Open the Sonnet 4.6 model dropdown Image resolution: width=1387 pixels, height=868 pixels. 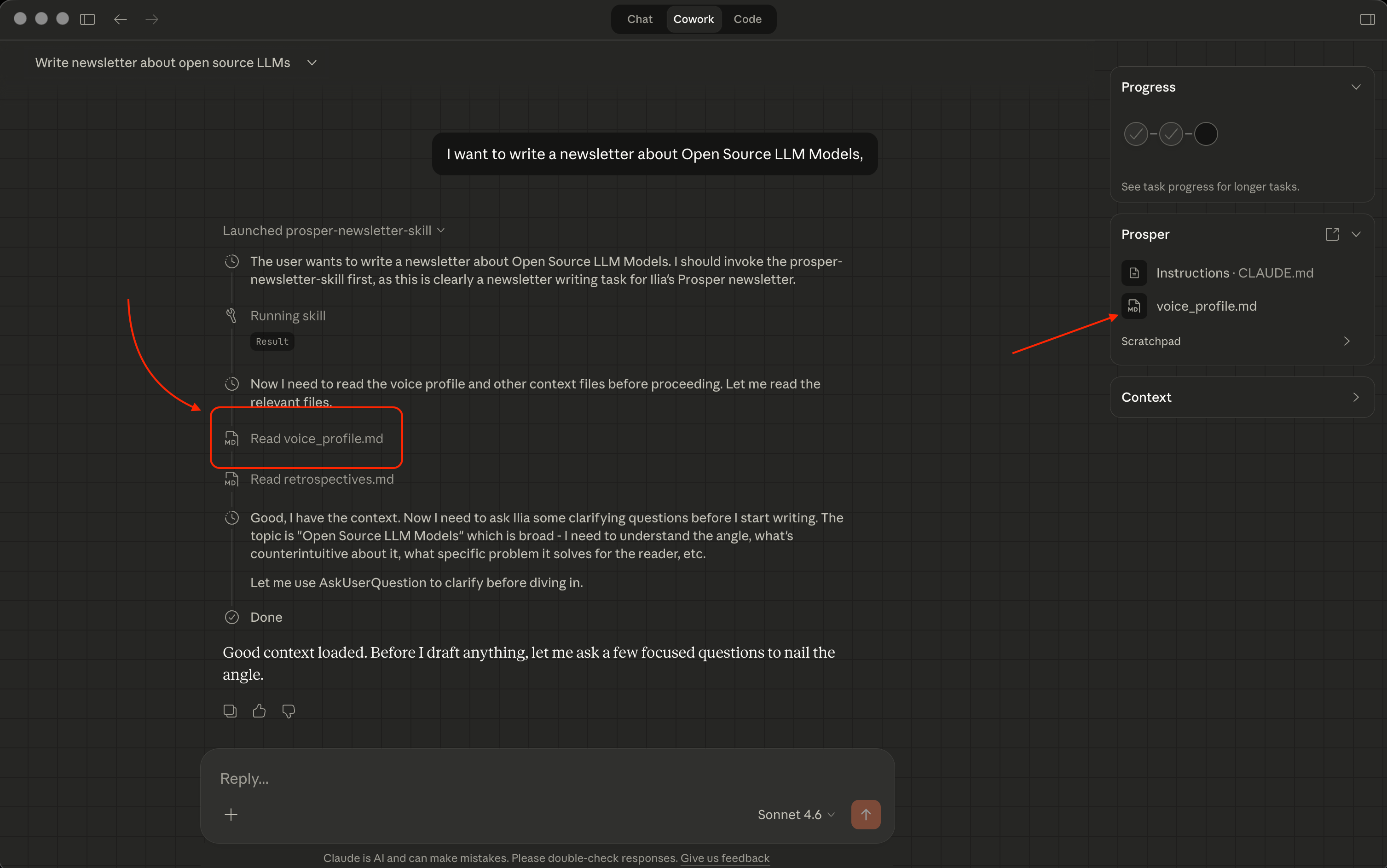795,814
